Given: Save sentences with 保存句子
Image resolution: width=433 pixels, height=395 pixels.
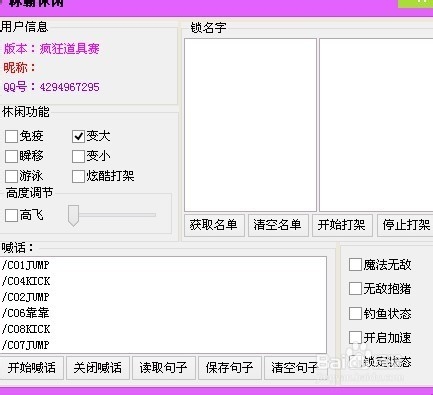Looking at the screenshot, I should [x=230, y=368].
